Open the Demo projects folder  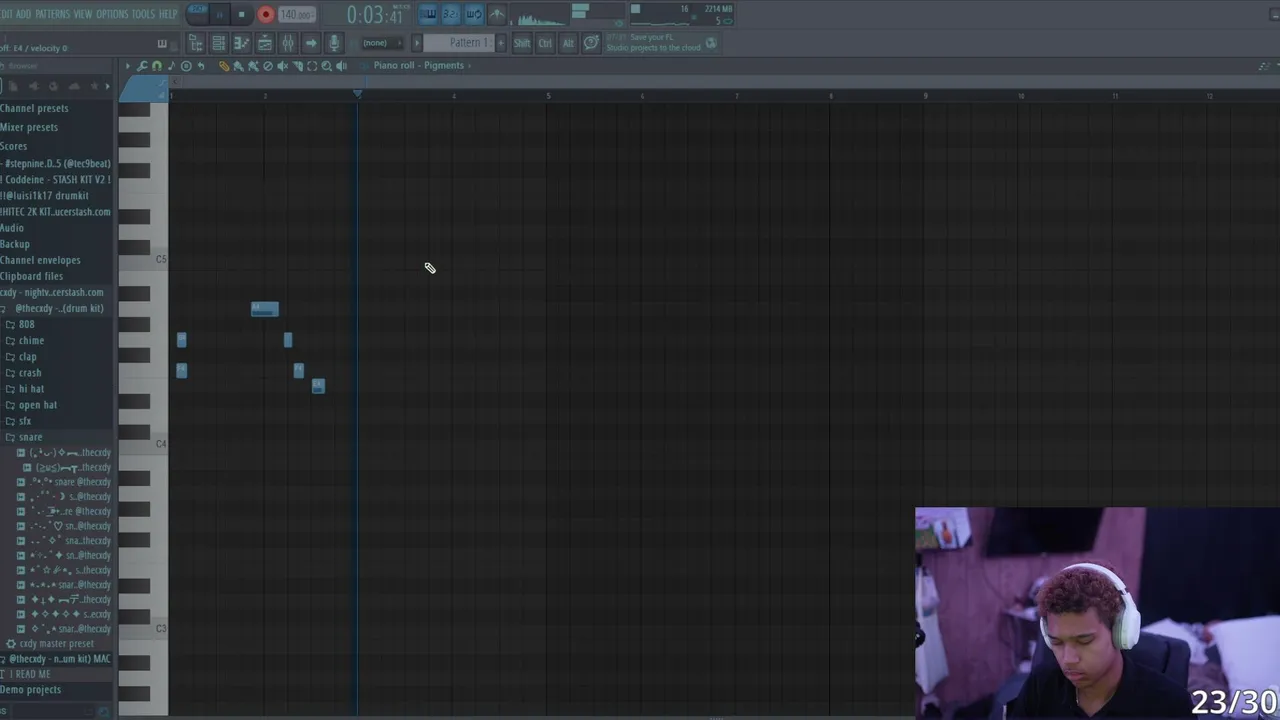click(30, 690)
